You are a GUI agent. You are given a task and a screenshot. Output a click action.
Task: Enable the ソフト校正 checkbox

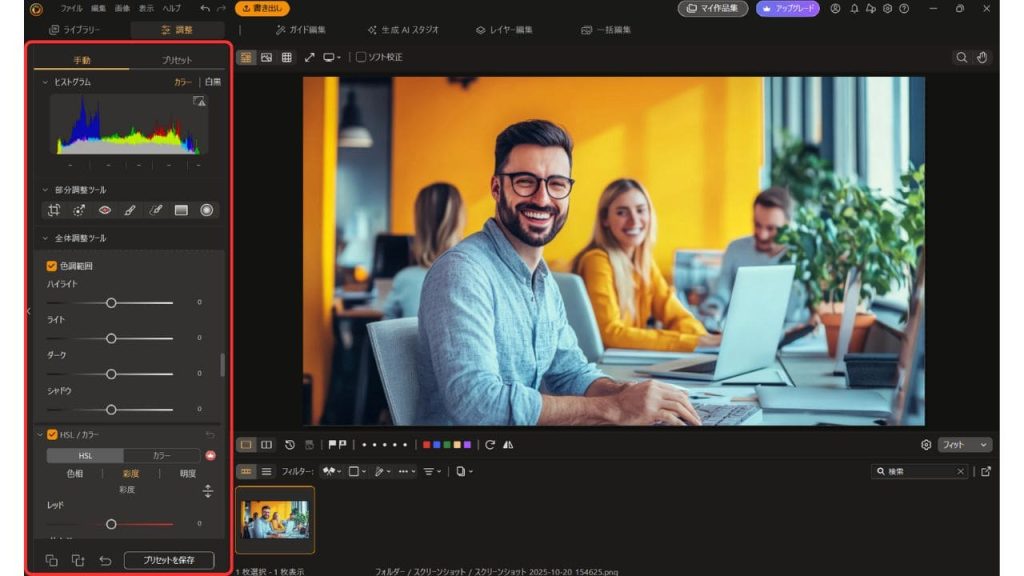point(362,58)
